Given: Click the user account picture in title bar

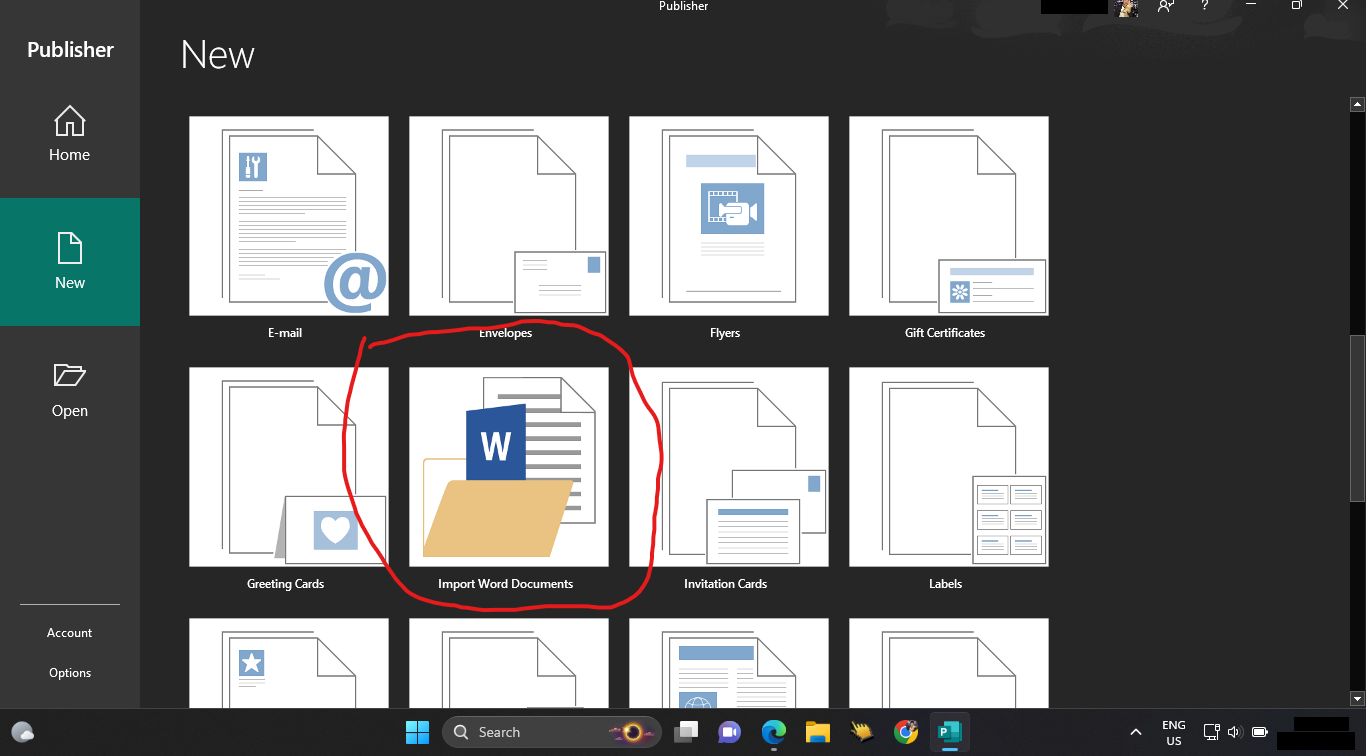Looking at the screenshot, I should click(x=1128, y=7).
